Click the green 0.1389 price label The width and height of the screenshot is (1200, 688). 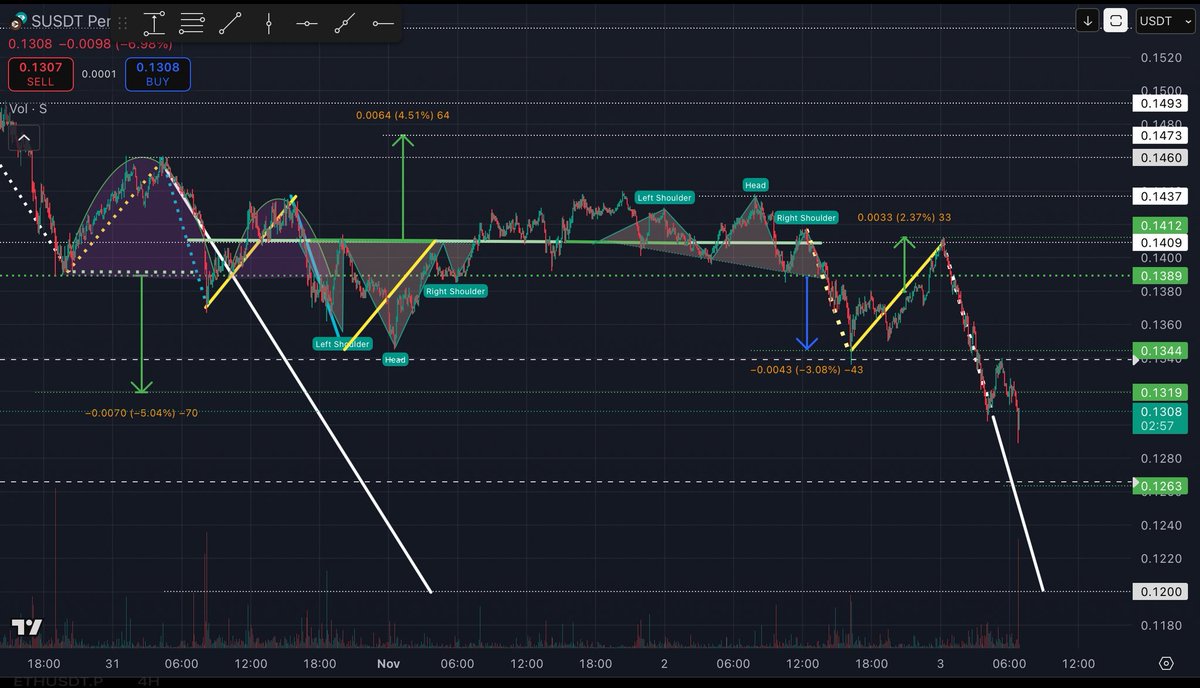(1160, 275)
